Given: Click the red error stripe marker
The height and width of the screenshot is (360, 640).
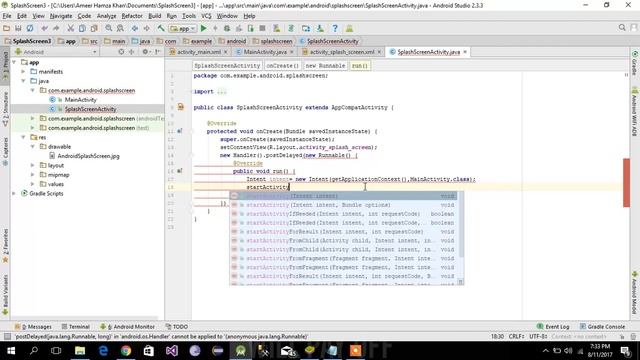Looking at the screenshot, I should [626, 182].
